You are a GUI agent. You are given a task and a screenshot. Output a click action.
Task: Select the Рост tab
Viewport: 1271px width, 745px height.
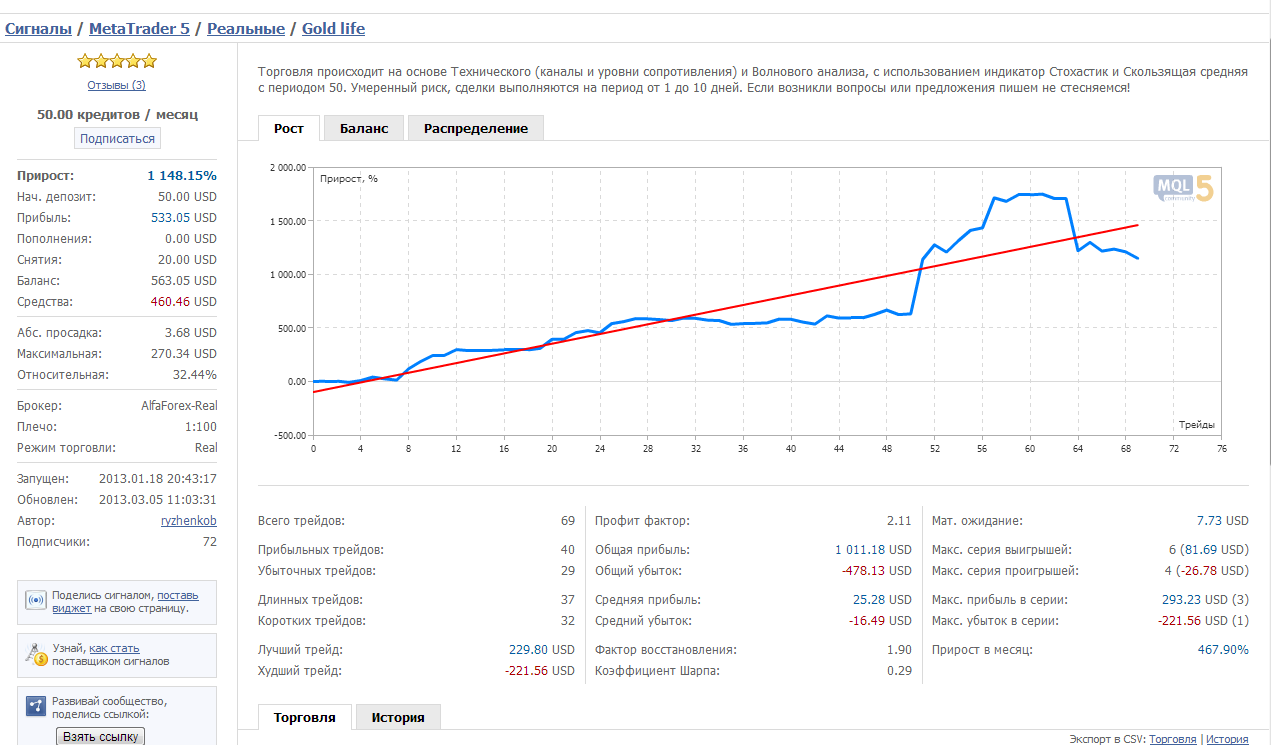pyautogui.click(x=288, y=128)
